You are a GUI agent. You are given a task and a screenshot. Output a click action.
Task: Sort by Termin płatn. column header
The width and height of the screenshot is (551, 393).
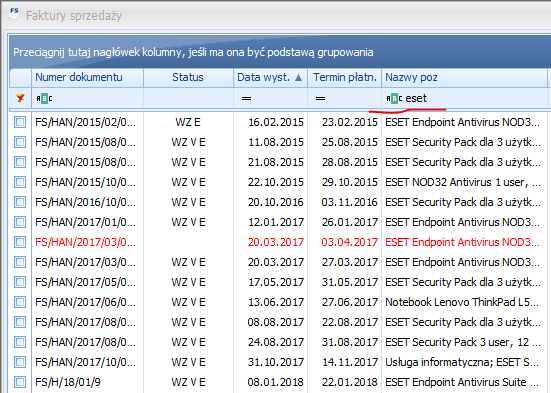344,77
